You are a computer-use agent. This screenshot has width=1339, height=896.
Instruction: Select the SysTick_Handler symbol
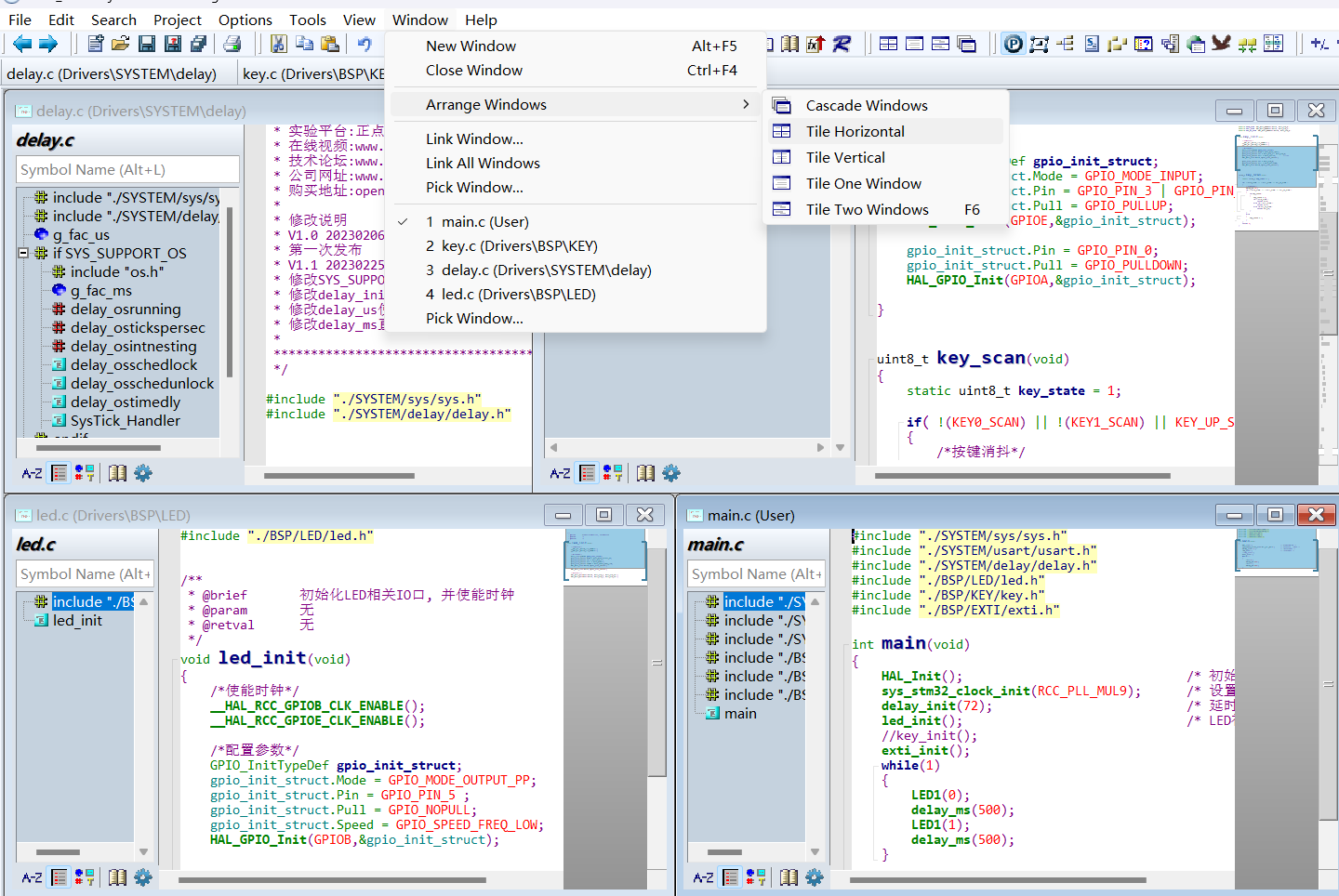(126, 420)
